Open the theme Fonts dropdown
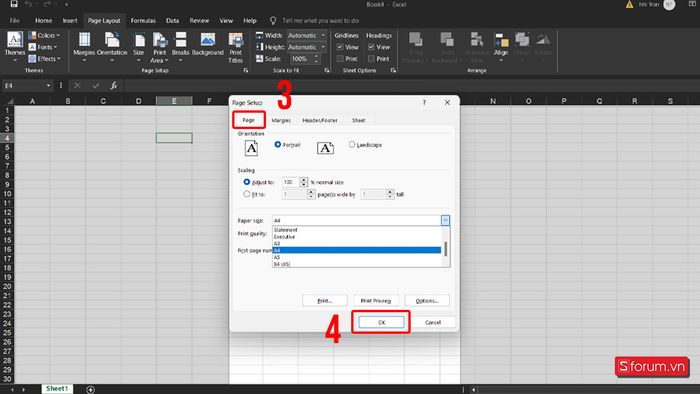Viewport: 700px width, 394px height. [43, 47]
